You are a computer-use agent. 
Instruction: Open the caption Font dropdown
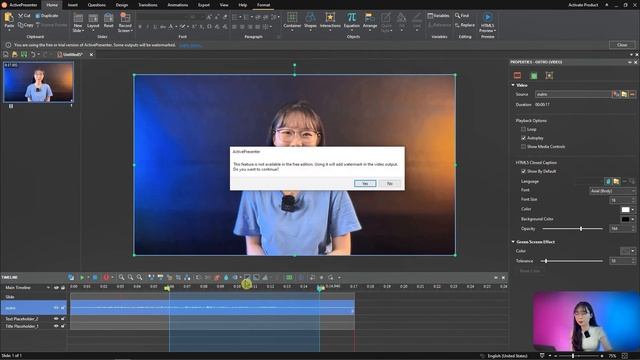[613, 191]
